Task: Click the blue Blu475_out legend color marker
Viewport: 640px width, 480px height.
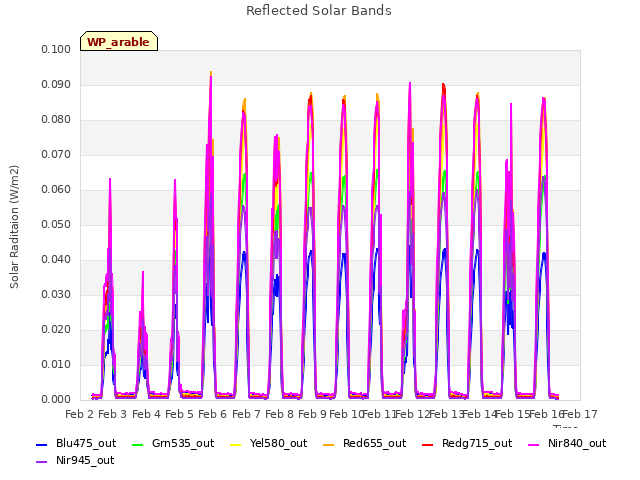Action: [42, 444]
